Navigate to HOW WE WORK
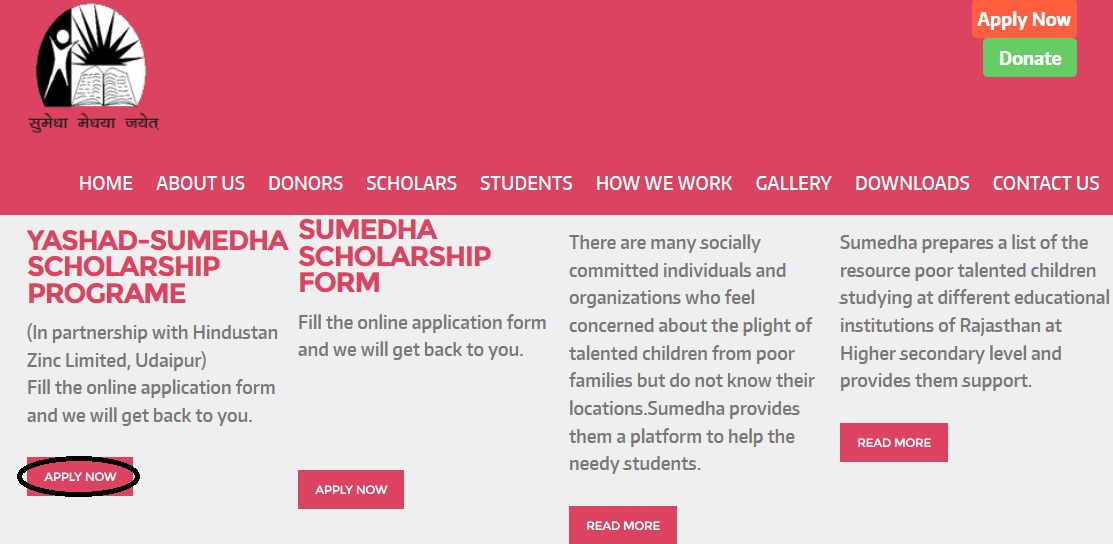This screenshot has width=1113, height=544. tap(664, 183)
